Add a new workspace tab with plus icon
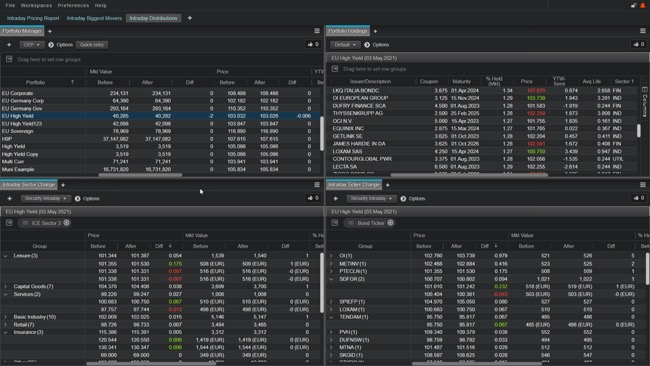This screenshot has height=366, width=650. pyautogui.click(x=189, y=18)
